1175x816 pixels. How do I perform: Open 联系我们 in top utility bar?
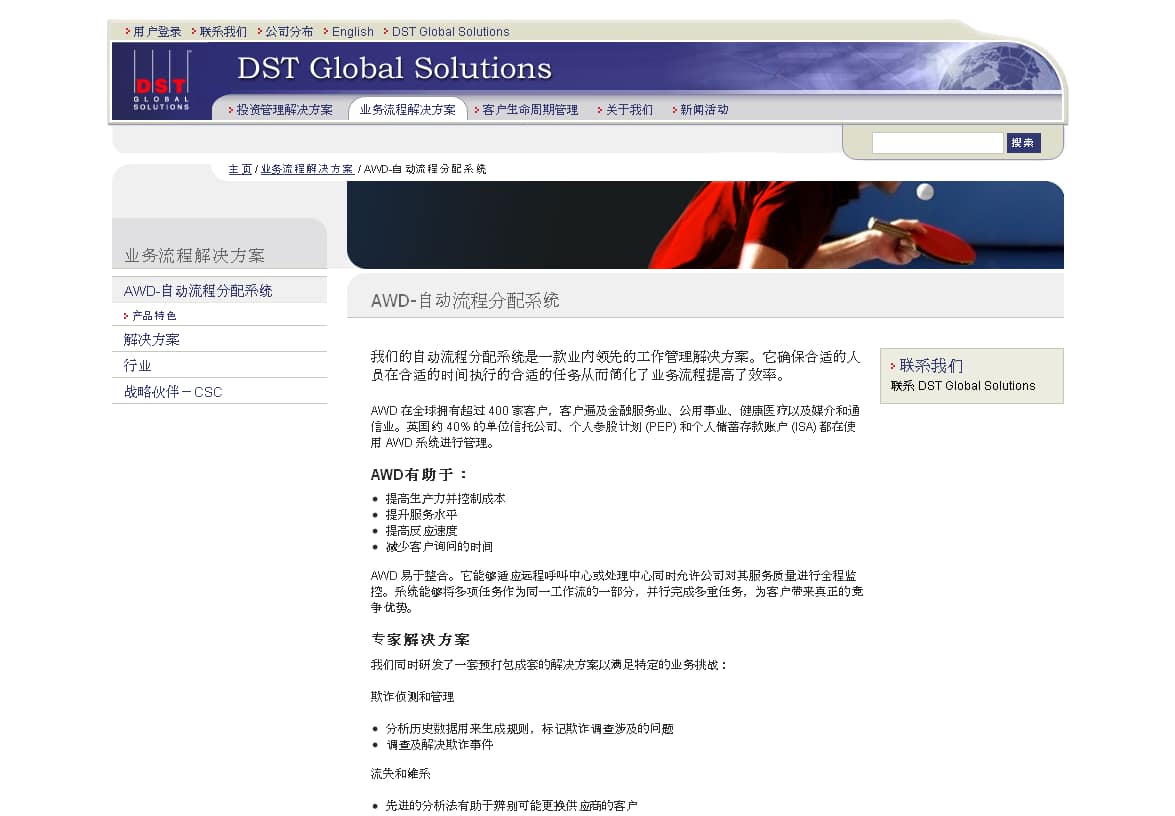(223, 32)
